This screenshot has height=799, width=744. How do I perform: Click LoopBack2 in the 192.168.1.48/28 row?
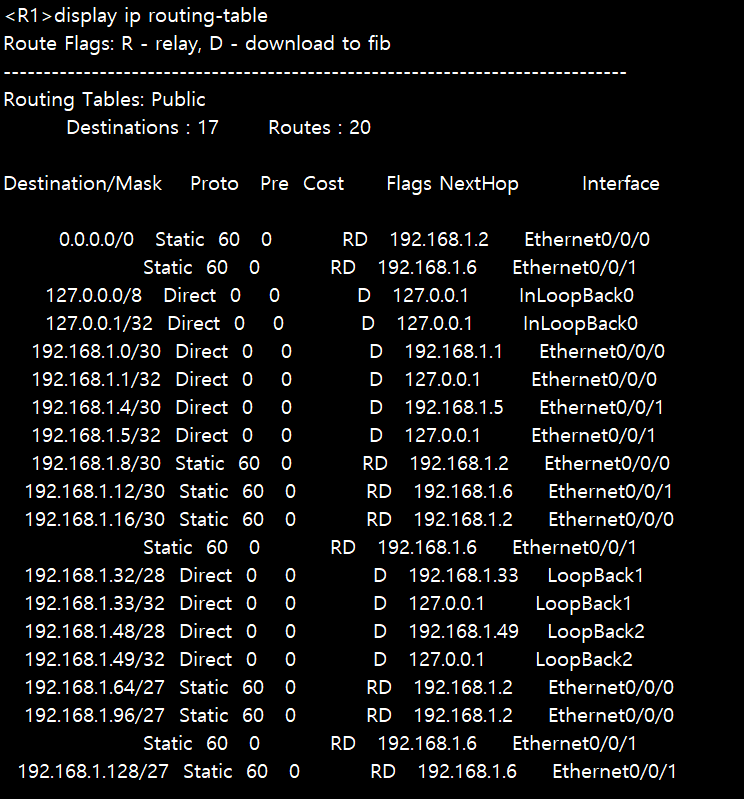596,632
